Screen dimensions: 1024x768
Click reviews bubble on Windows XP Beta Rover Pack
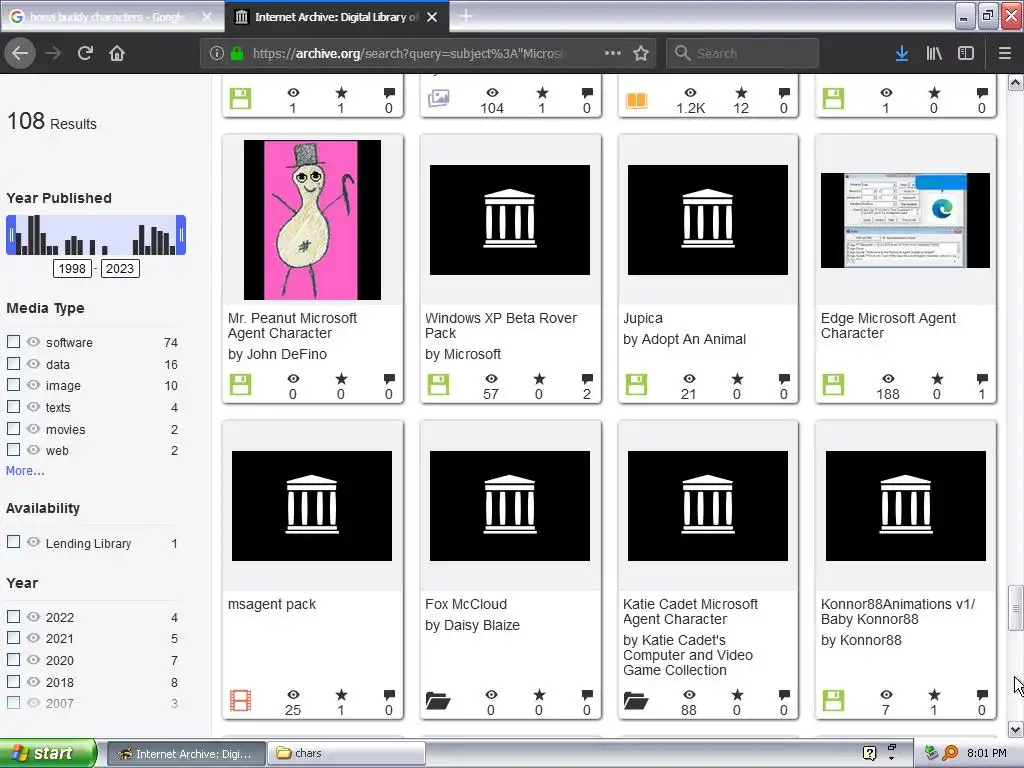pos(587,378)
